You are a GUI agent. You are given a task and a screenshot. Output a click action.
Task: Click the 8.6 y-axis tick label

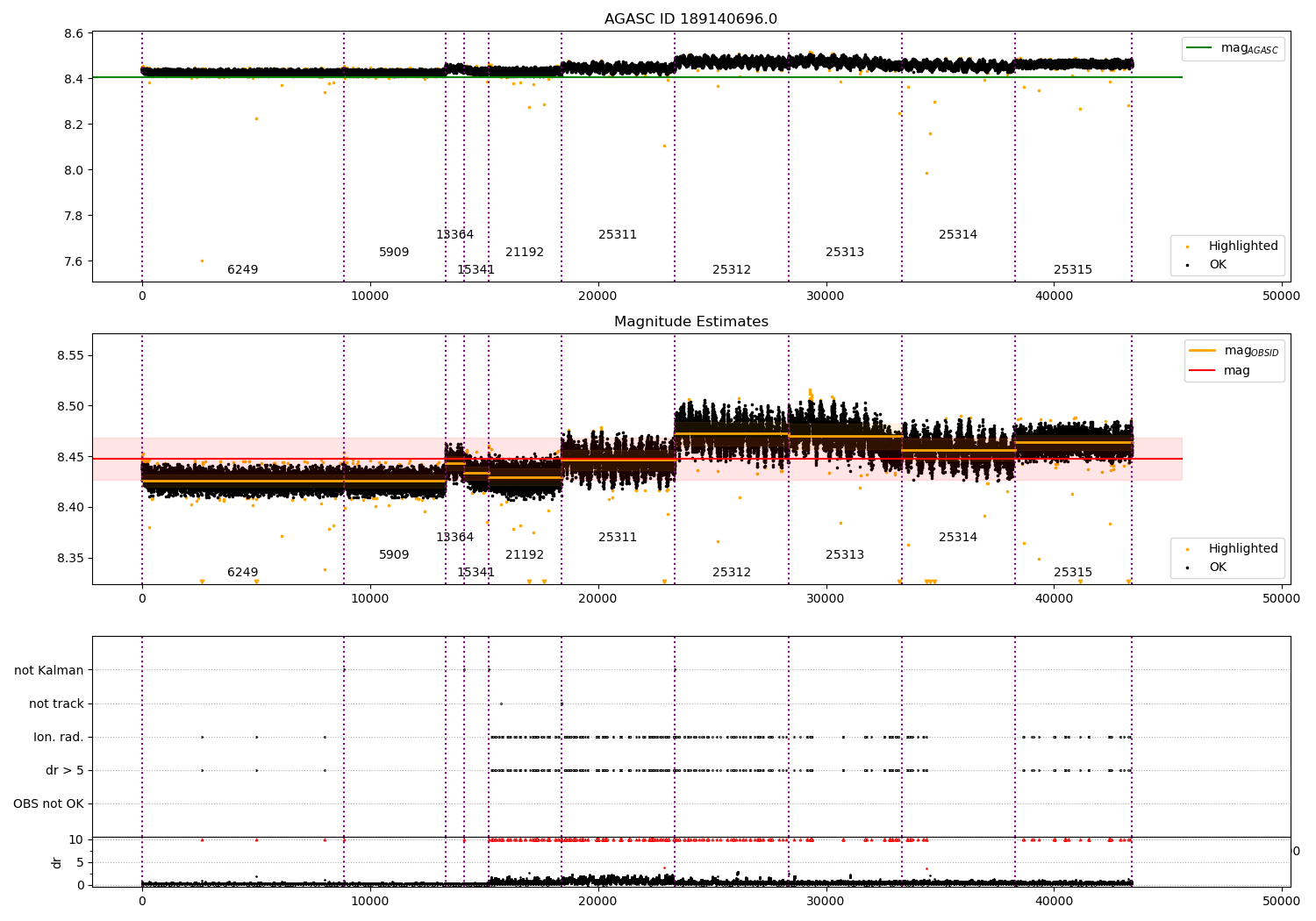point(74,33)
